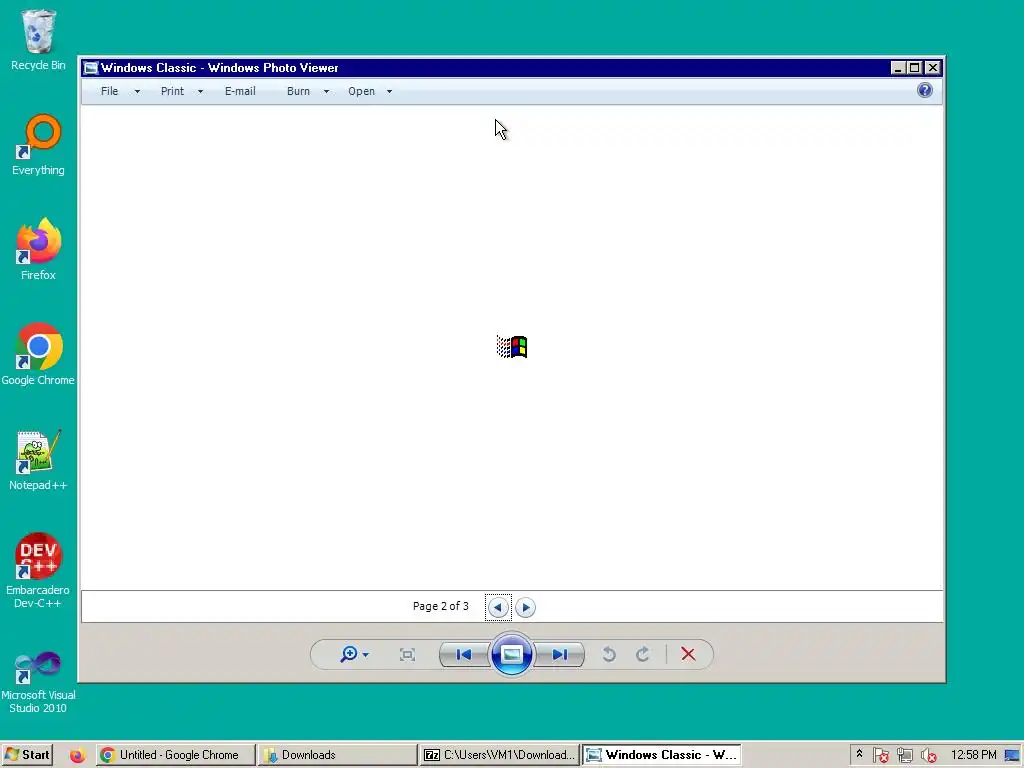The width and height of the screenshot is (1024, 768).
Task: Switch to Untitled - Google Chrome taskbar button
Action: pos(175,755)
